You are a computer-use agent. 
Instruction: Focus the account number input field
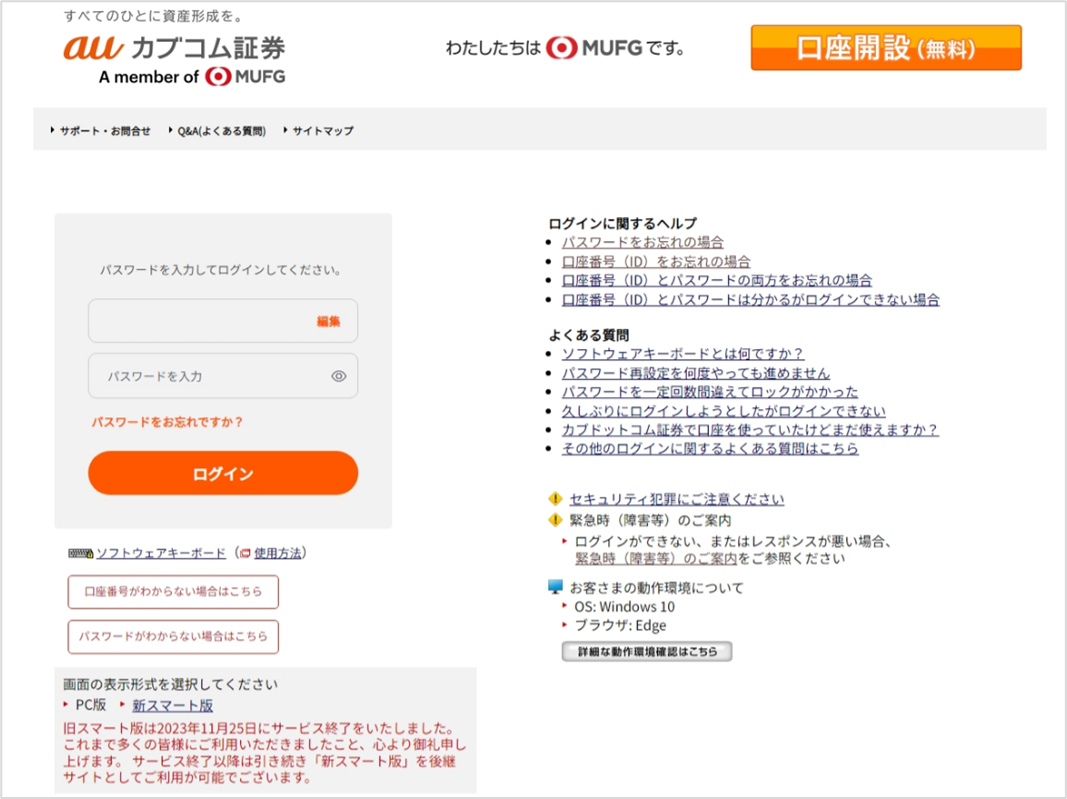coord(223,321)
